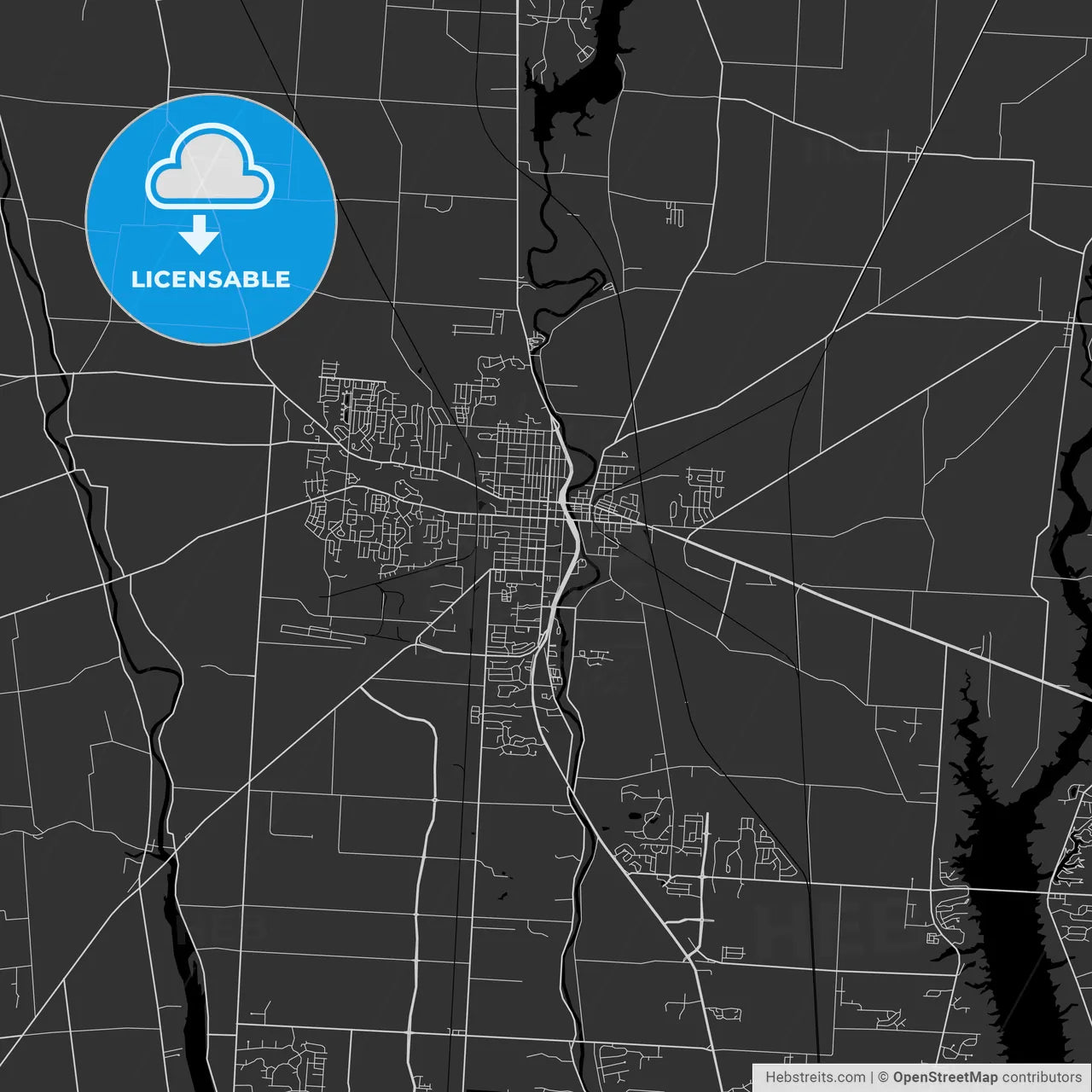This screenshot has width=1092, height=1092.
Task: Open the OpenStreetMap attribution link
Action: tap(944, 1077)
